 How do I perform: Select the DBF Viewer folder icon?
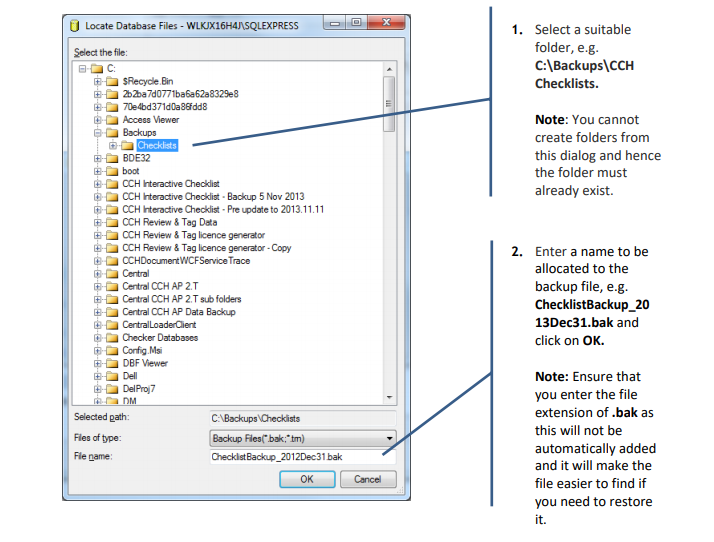[x=112, y=363]
